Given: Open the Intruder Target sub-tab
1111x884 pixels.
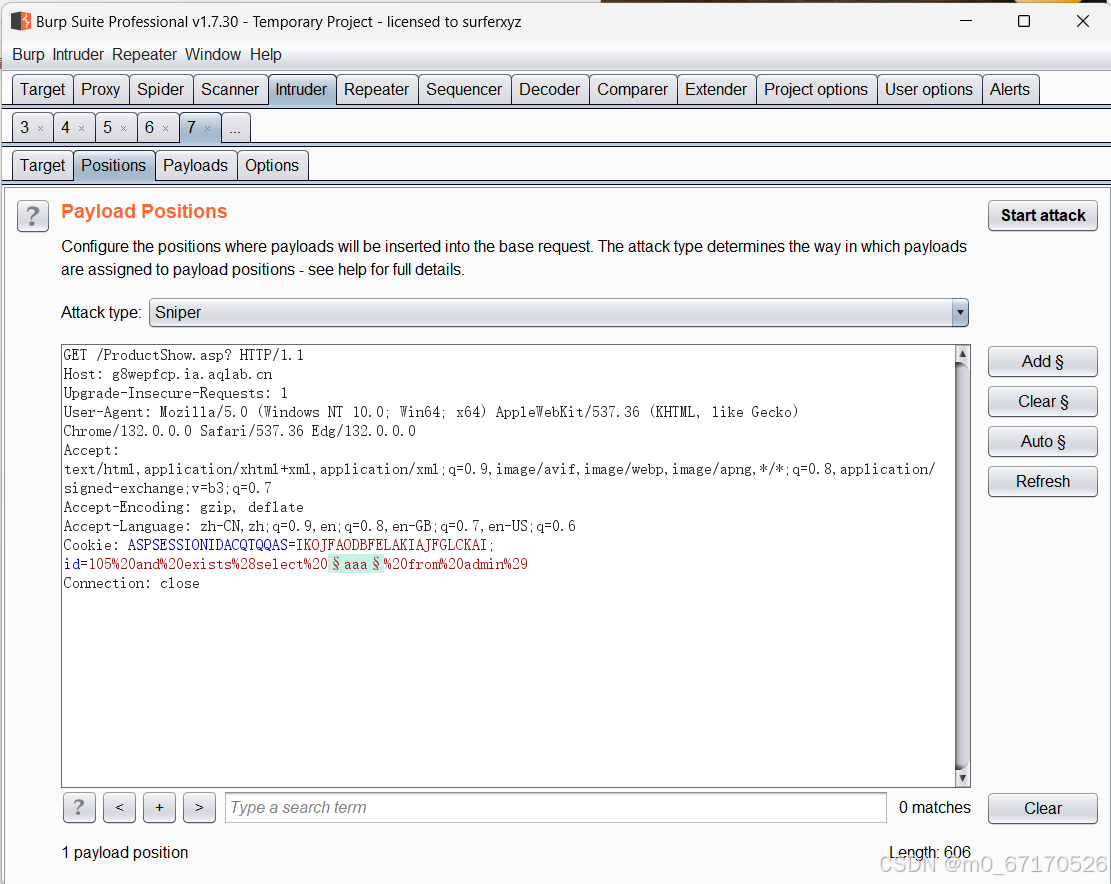Looking at the screenshot, I should (x=43, y=165).
